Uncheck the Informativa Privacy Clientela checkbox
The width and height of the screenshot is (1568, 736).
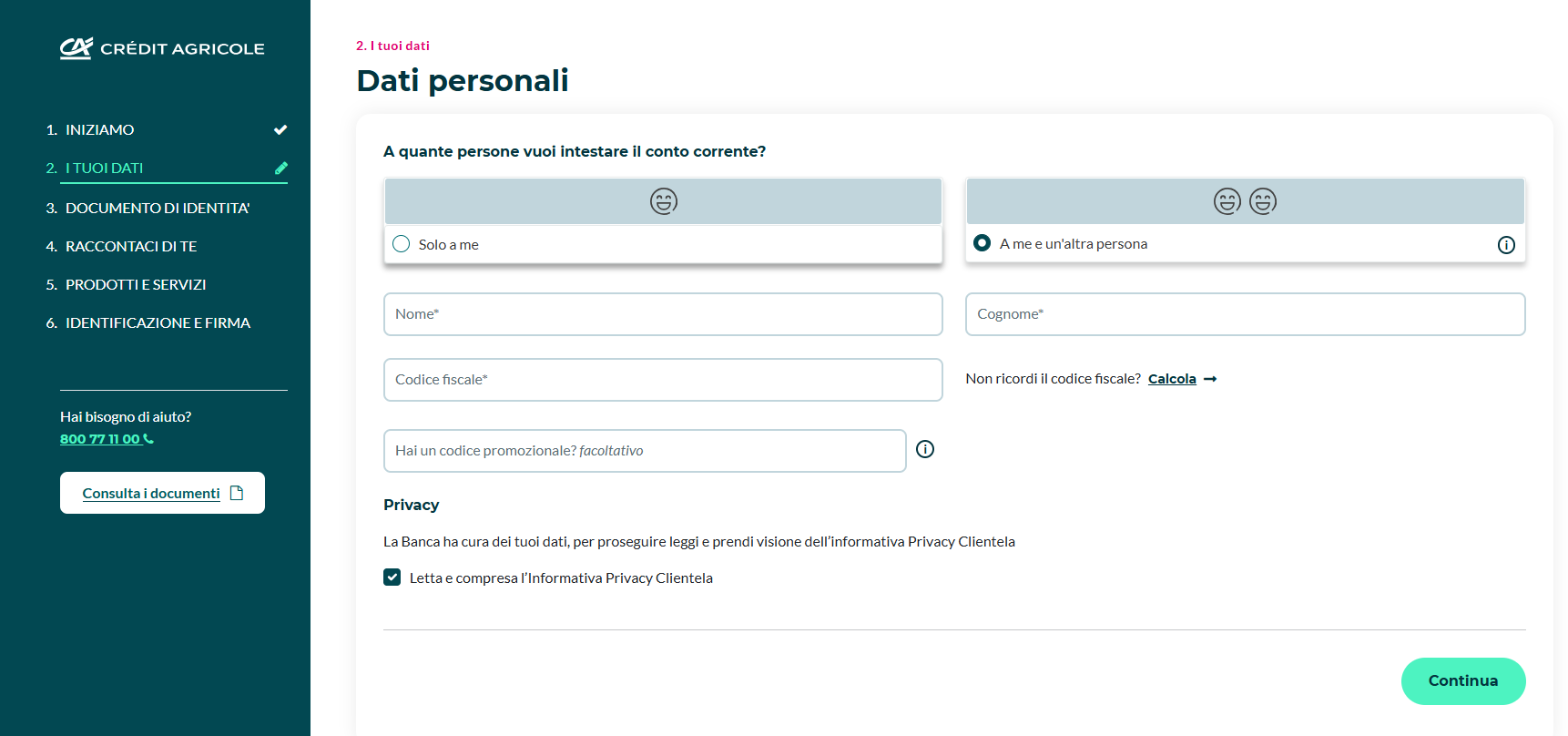click(x=392, y=578)
